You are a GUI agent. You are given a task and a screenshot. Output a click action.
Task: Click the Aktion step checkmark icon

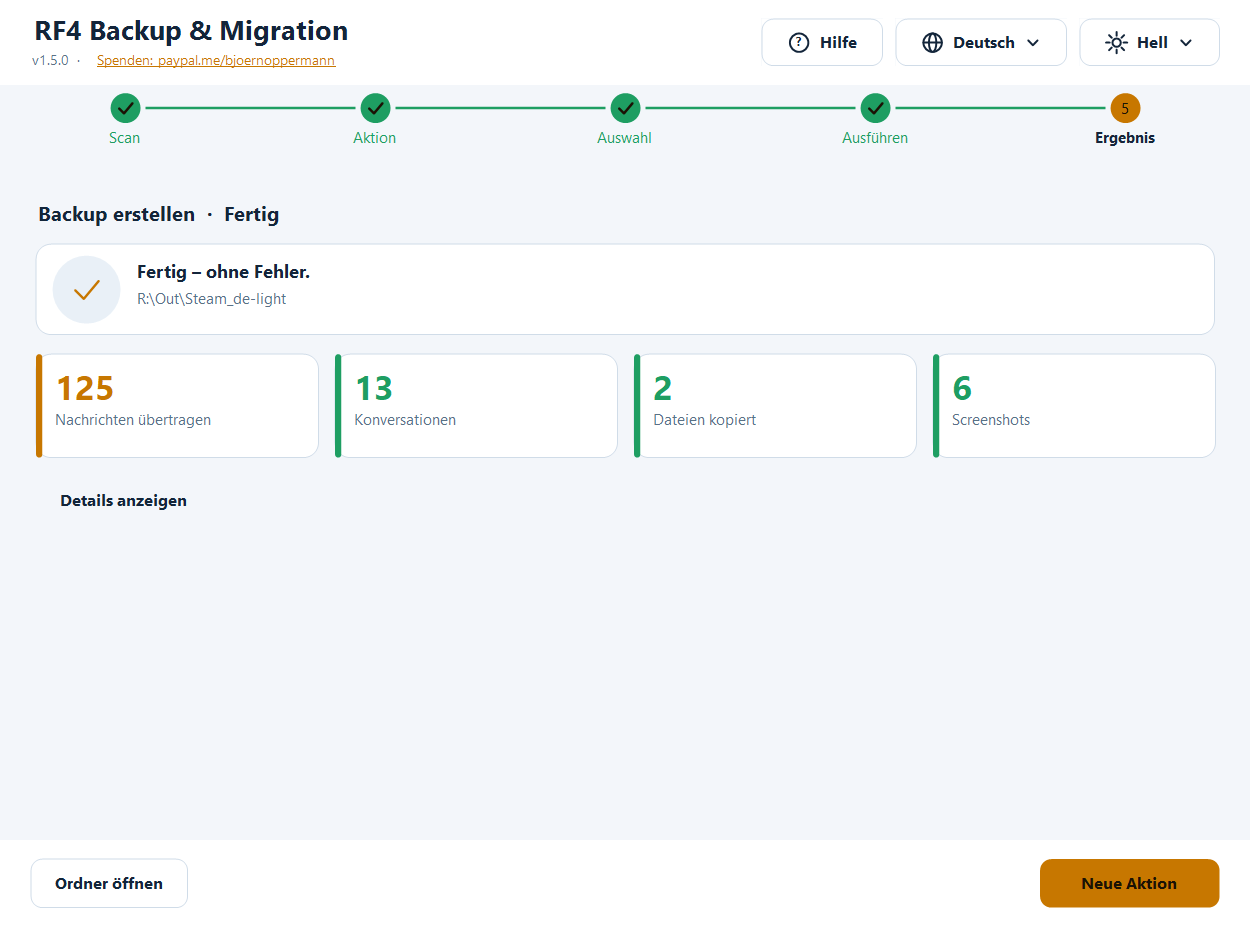coord(375,108)
